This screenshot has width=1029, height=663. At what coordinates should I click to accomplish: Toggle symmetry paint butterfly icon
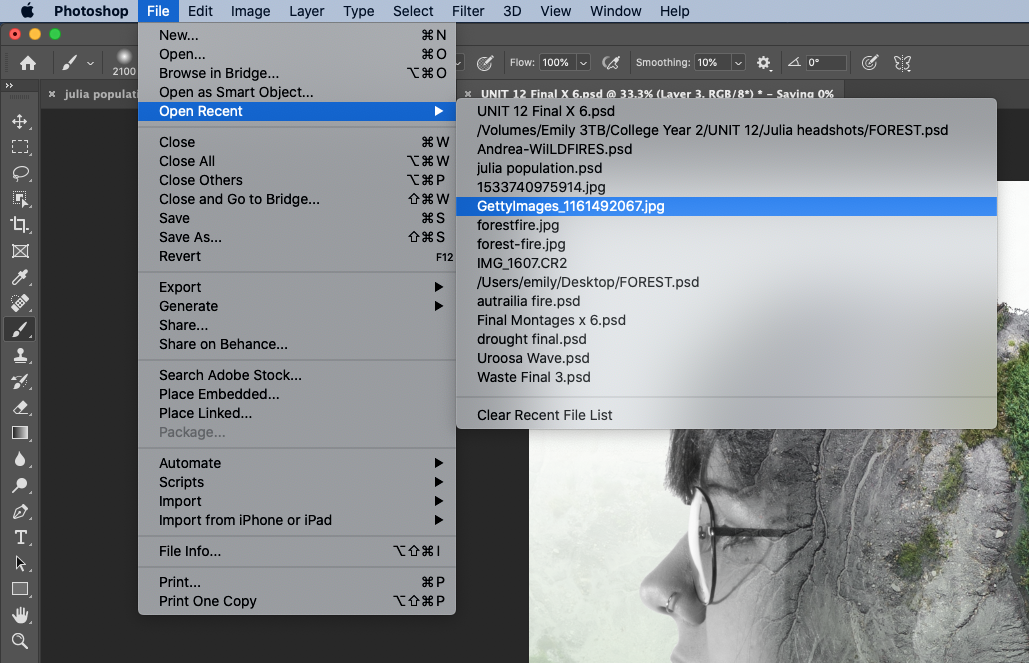(902, 63)
